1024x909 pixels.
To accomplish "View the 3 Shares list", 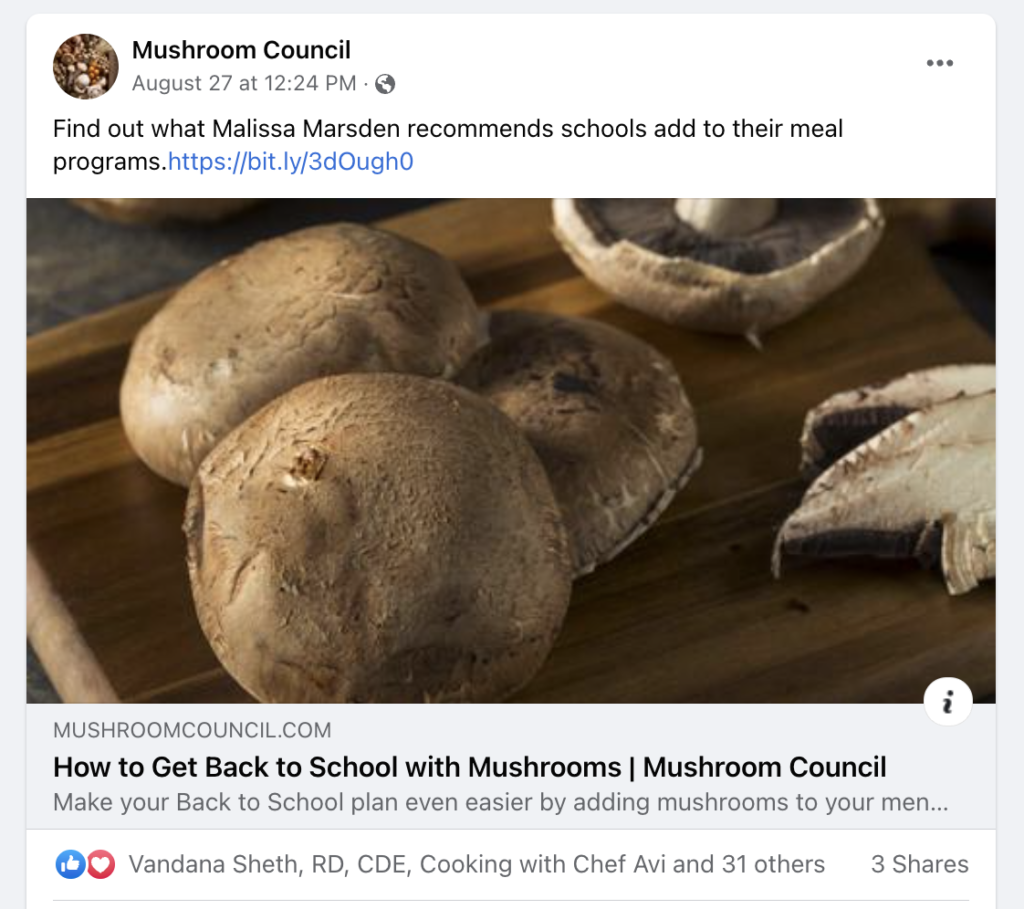I will (x=919, y=865).
